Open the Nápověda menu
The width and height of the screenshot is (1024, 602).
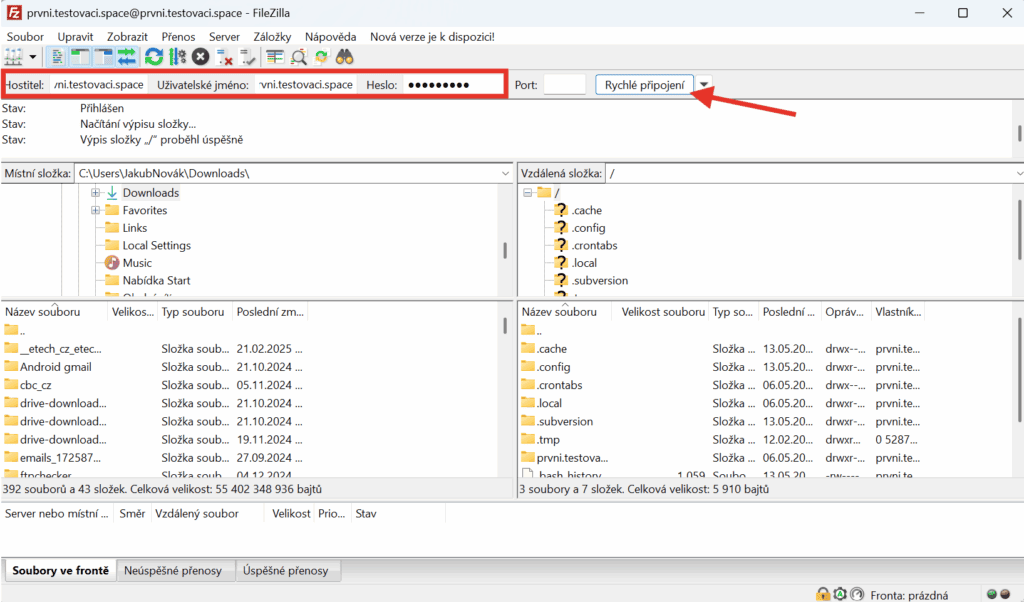pos(330,37)
